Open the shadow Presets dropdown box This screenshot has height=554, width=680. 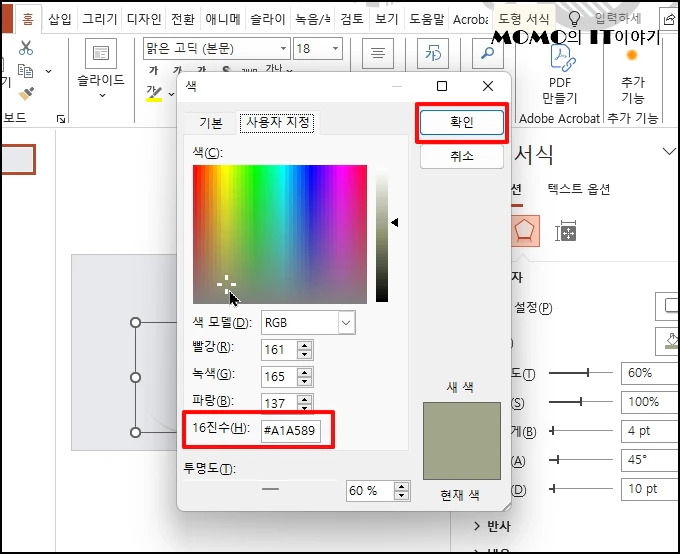tap(668, 306)
